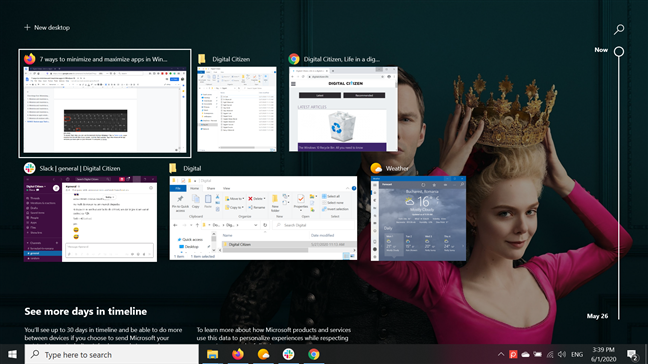The image size is (648, 364).
Task: Click the 'Search Digital' field in the preview
Action: click(314, 225)
